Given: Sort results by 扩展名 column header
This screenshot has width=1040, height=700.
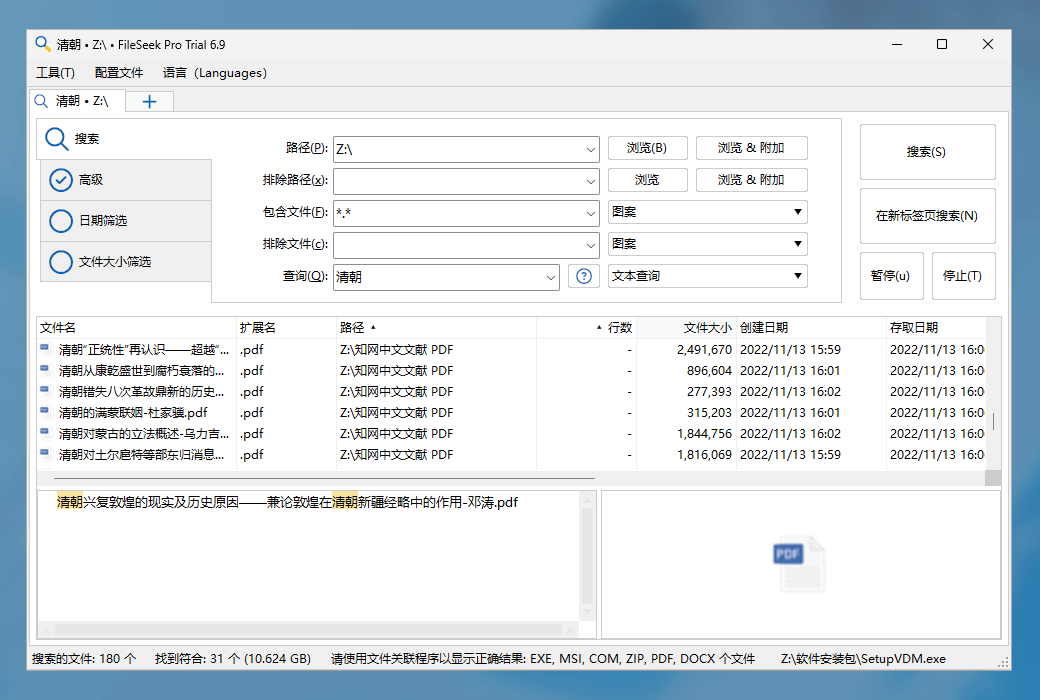Looking at the screenshot, I should tap(287, 328).
